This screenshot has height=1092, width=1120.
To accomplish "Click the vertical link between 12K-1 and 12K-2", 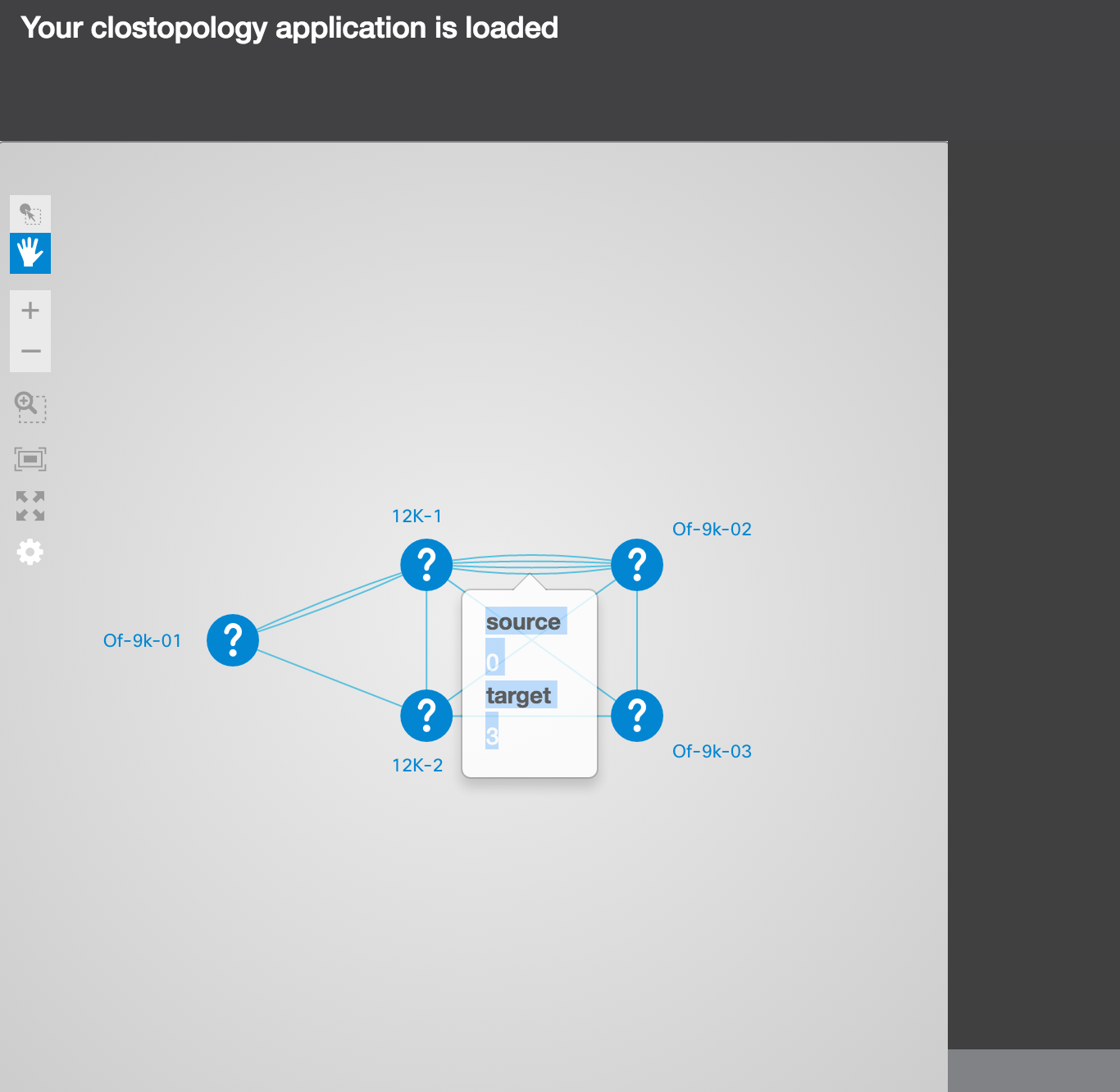I will pos(426,640).
